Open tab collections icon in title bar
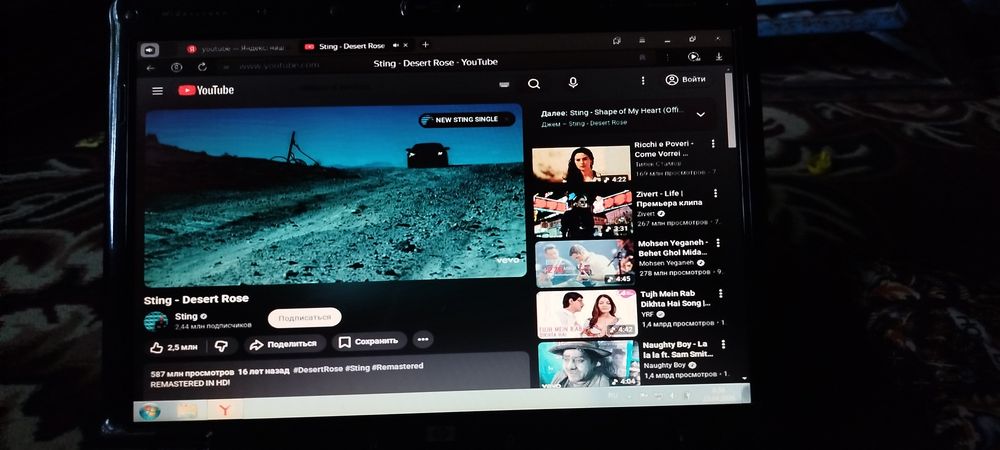Screen dimensions: 1000x450 (617, 40)
